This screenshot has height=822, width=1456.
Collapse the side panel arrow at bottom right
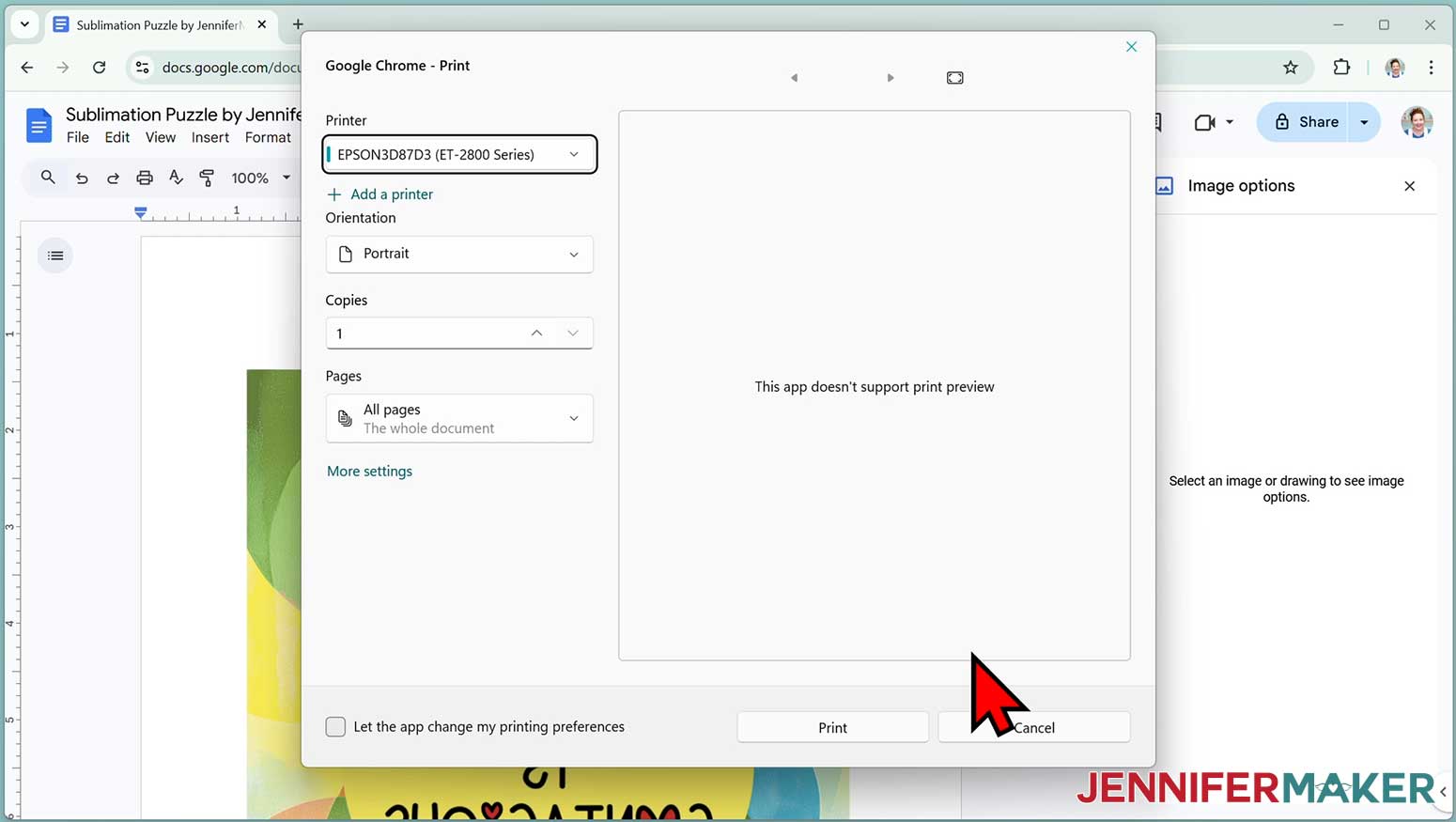click(x=1444, y=791)
